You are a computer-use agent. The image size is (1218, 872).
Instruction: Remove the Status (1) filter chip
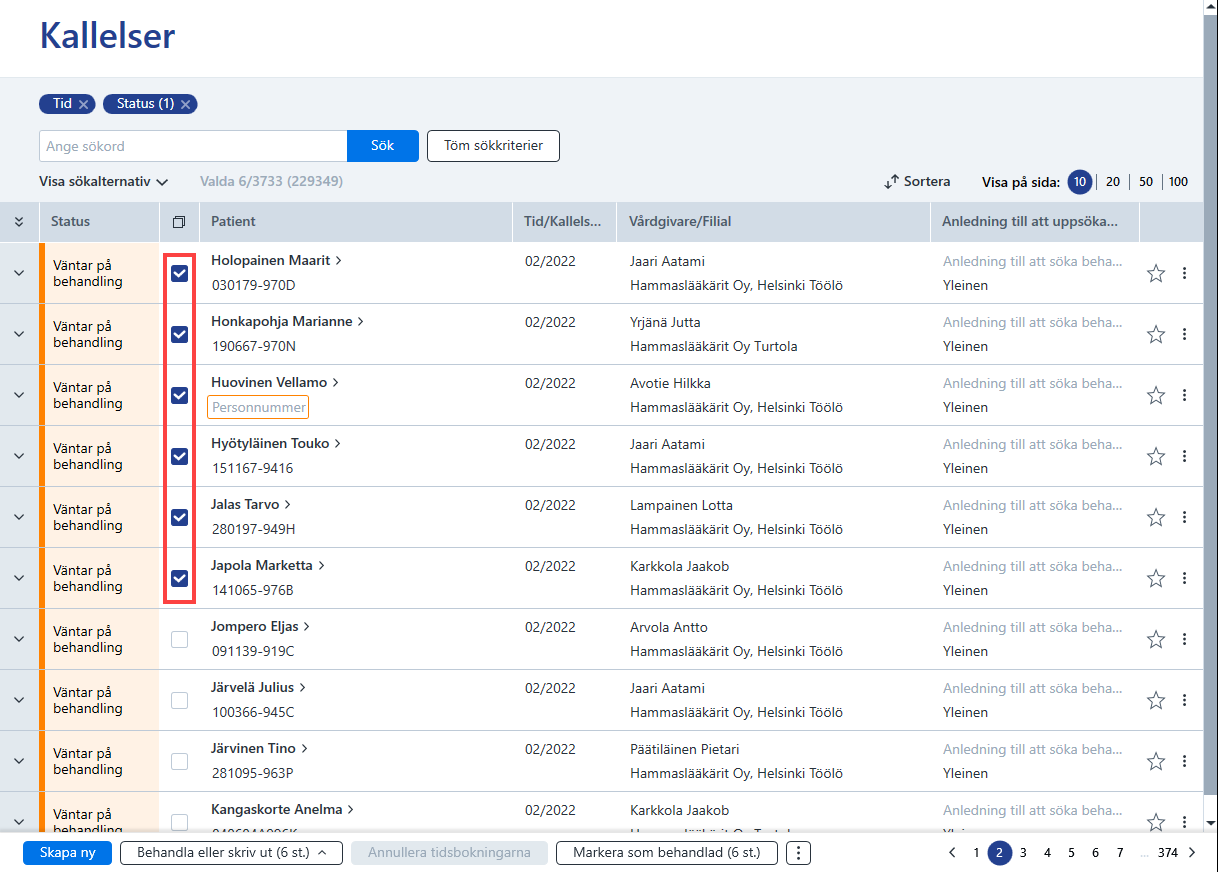[x=186, y=104]
